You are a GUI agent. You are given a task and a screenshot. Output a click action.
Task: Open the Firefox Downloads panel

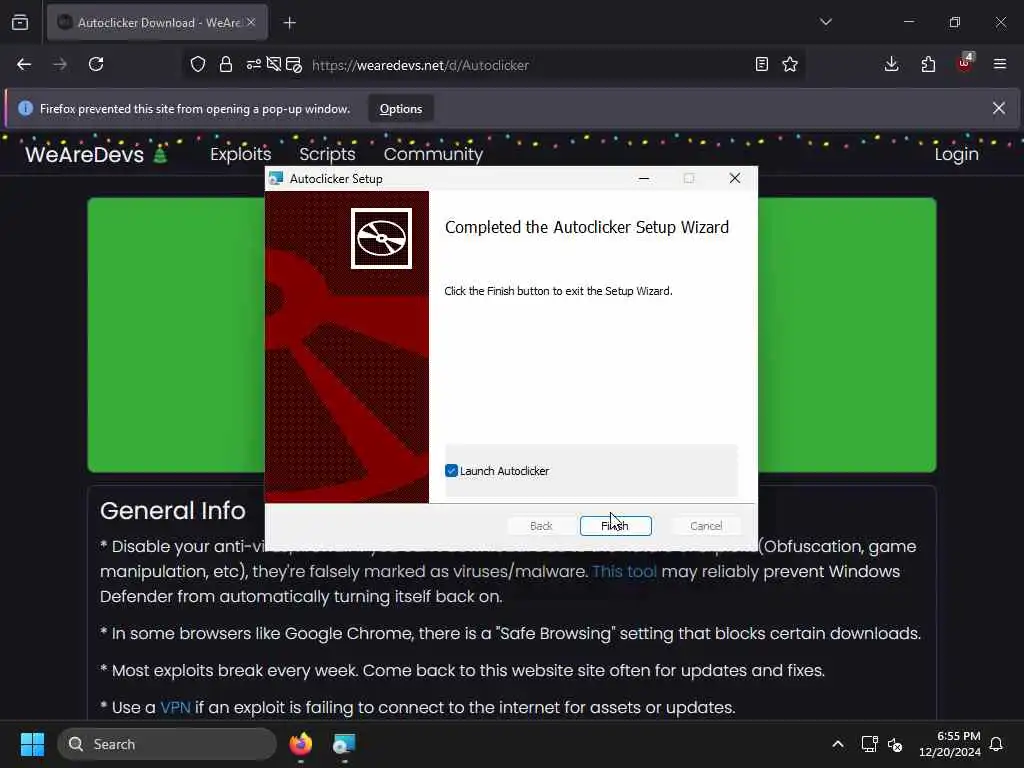891,64
